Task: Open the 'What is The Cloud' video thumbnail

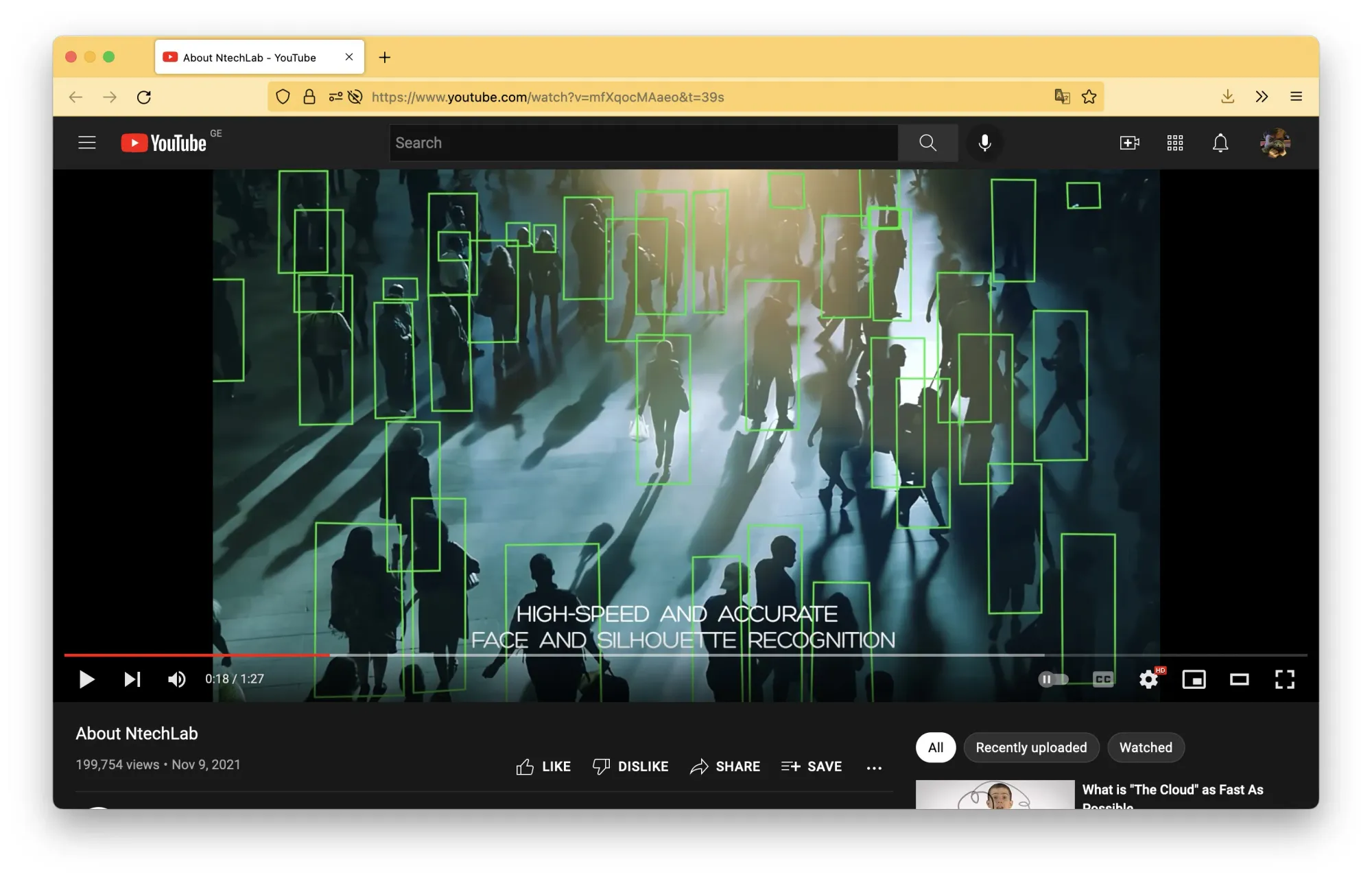Action: 995,795
